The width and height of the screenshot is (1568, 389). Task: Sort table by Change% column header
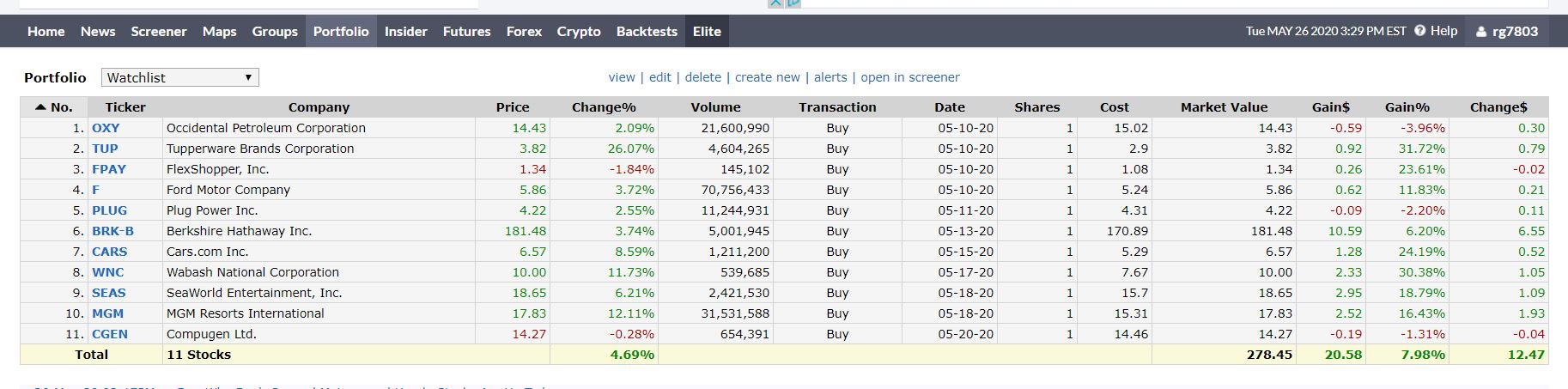pos(604,107)
